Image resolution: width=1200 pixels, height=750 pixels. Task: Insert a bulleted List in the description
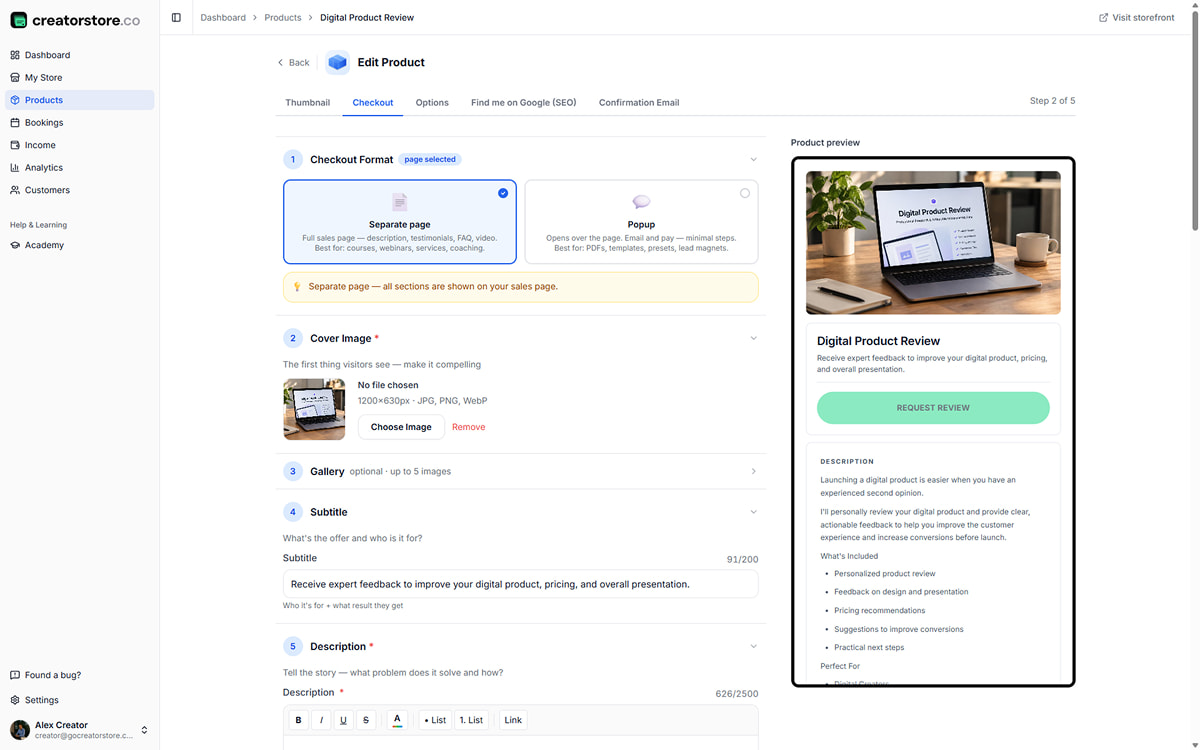pos(434,720)
